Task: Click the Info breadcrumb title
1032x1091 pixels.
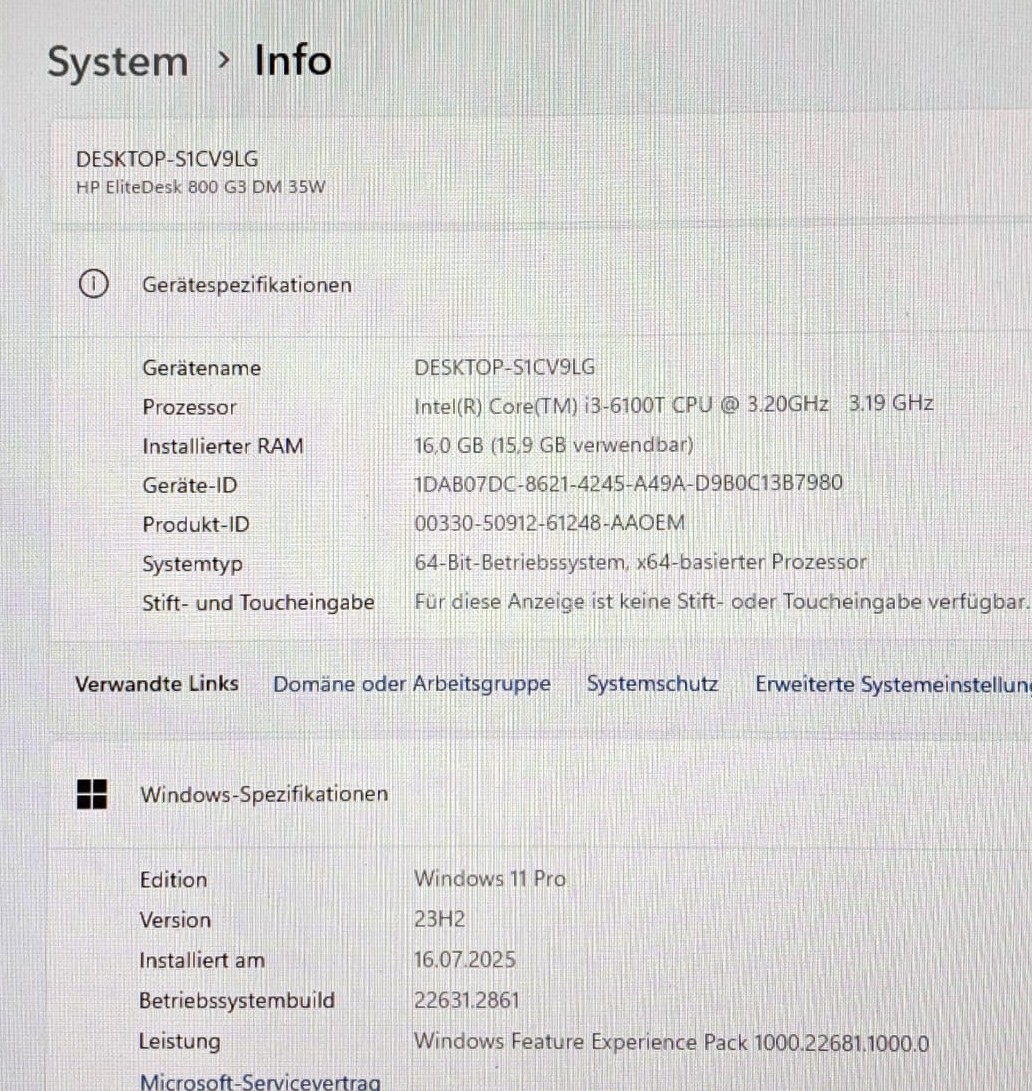Action: (x=292, y=61)
